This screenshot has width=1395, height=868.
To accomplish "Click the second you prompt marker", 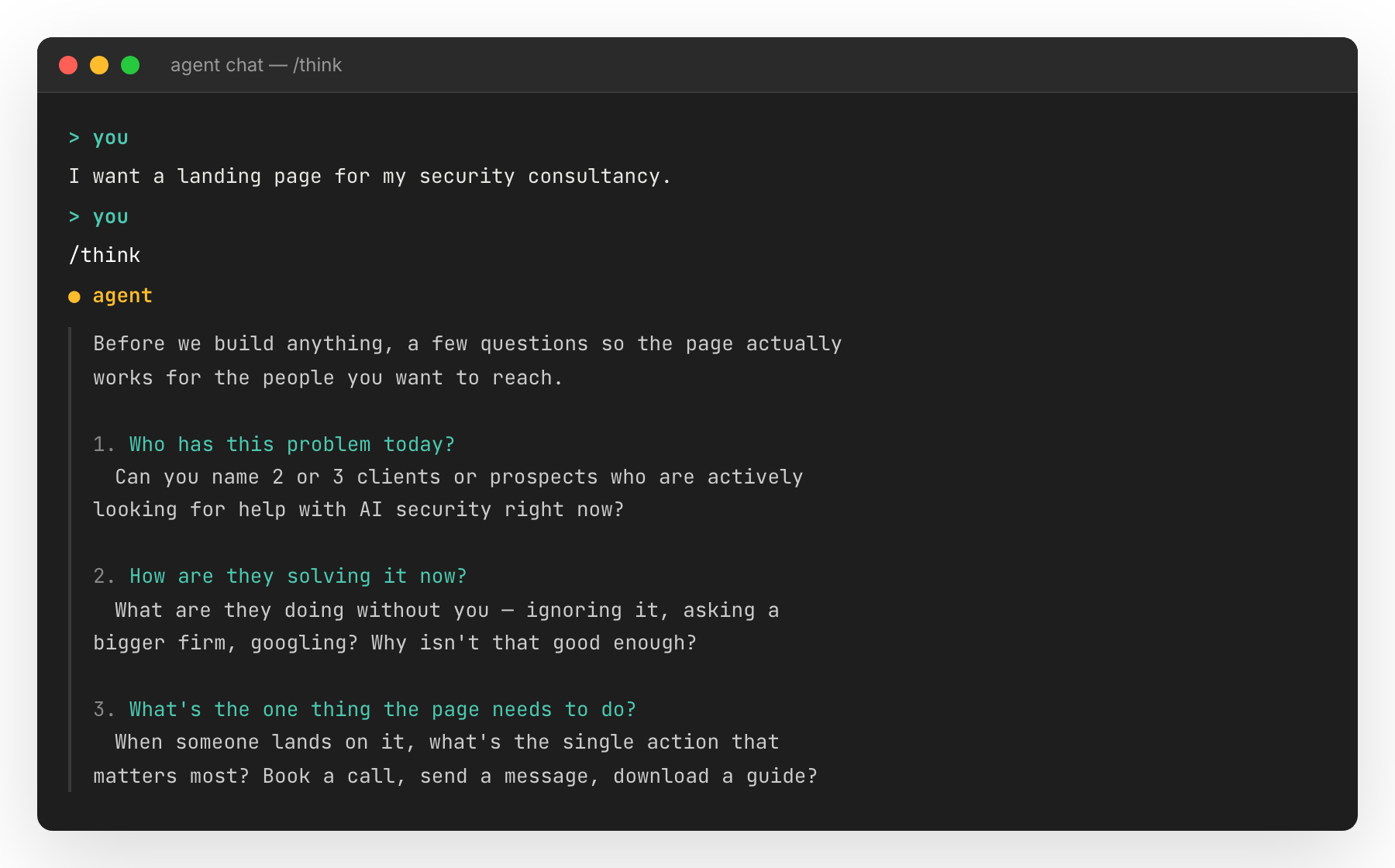I will 109,217.
